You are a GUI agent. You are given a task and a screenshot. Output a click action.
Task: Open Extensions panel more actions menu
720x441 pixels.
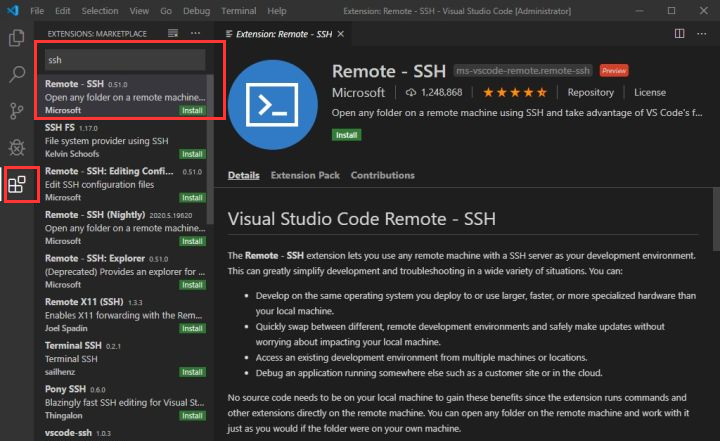(195, 34)
